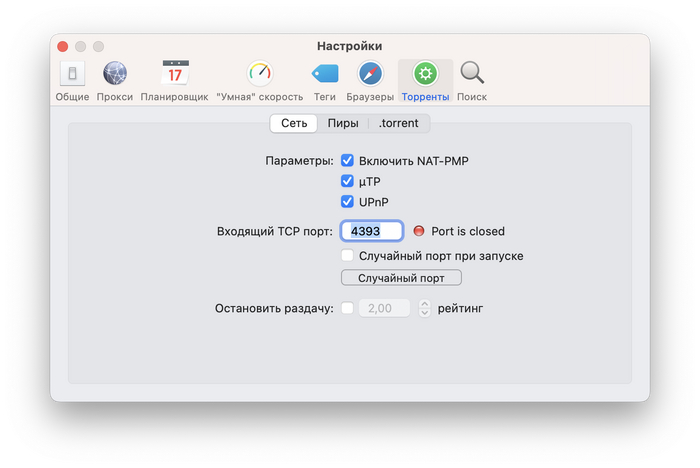The image size is (700, 468).
Task: Enable the Остановить раздачу checkbox
Action: 348,309
